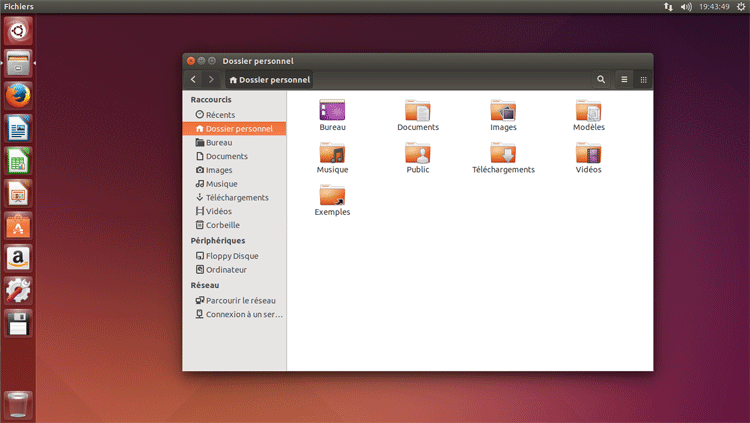
Task: Click the clock showing 19:43:49
Action: point(714,7)
